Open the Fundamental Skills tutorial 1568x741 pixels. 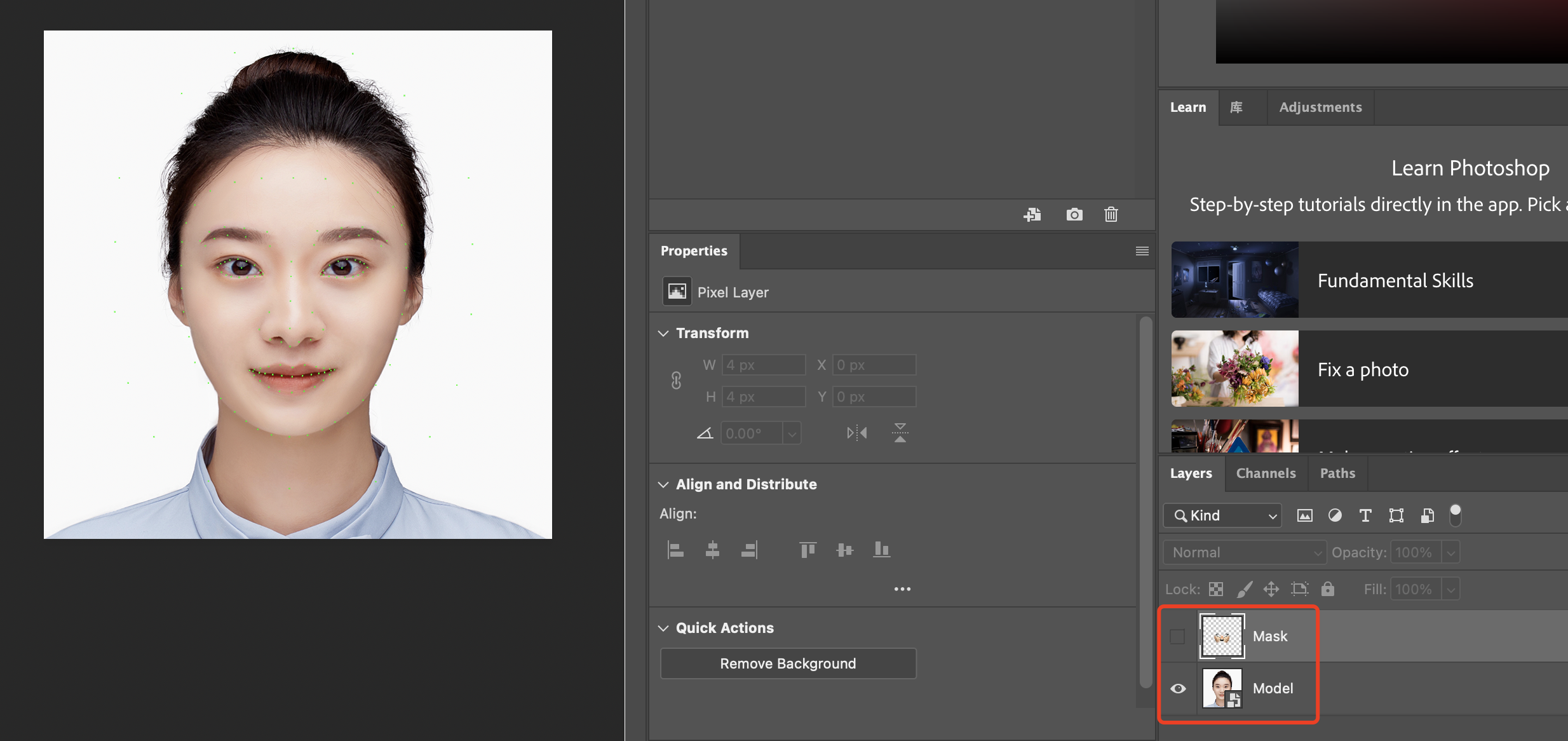(x=1395, y=280)
